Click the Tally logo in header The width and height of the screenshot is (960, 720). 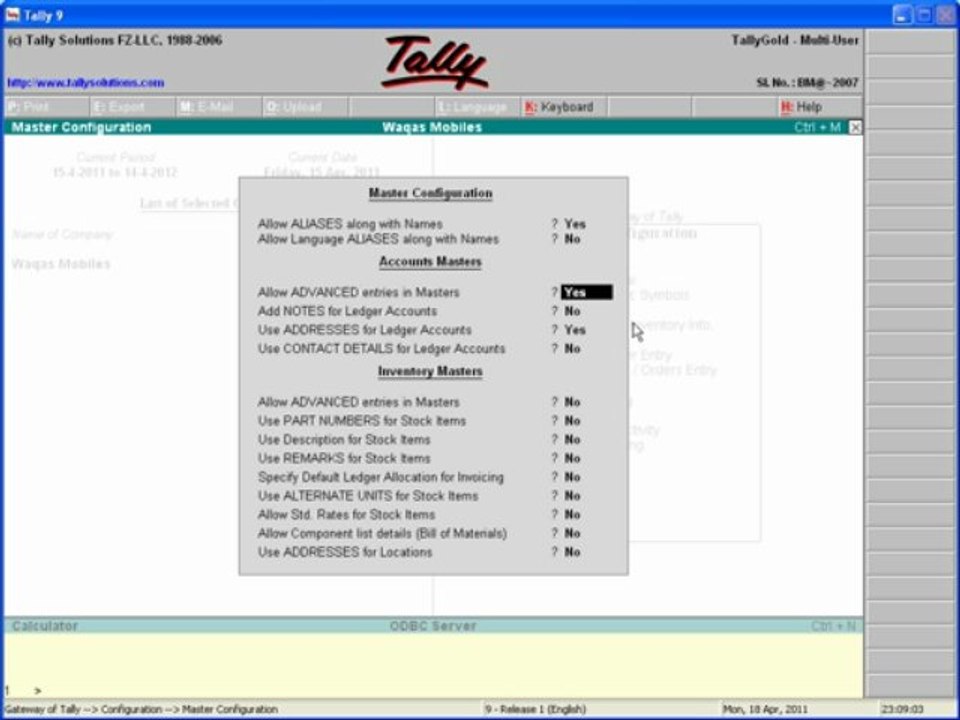[x=434, y=62]
